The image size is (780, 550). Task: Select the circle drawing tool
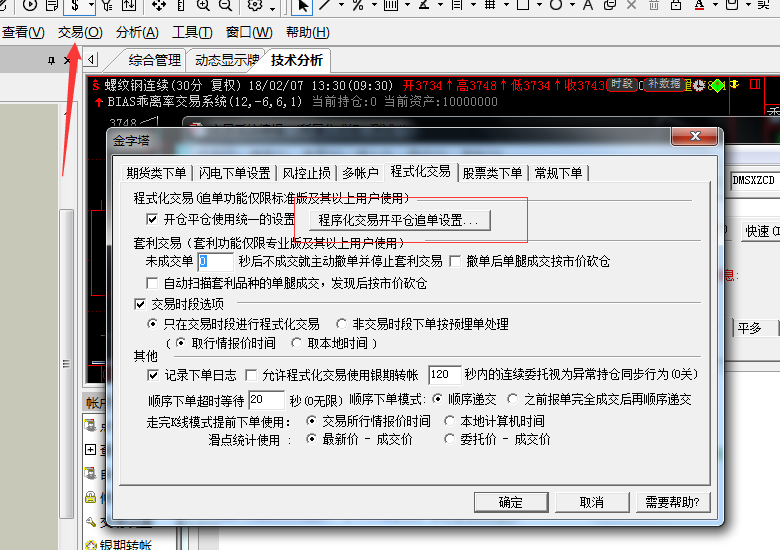(x=556, y=5)
